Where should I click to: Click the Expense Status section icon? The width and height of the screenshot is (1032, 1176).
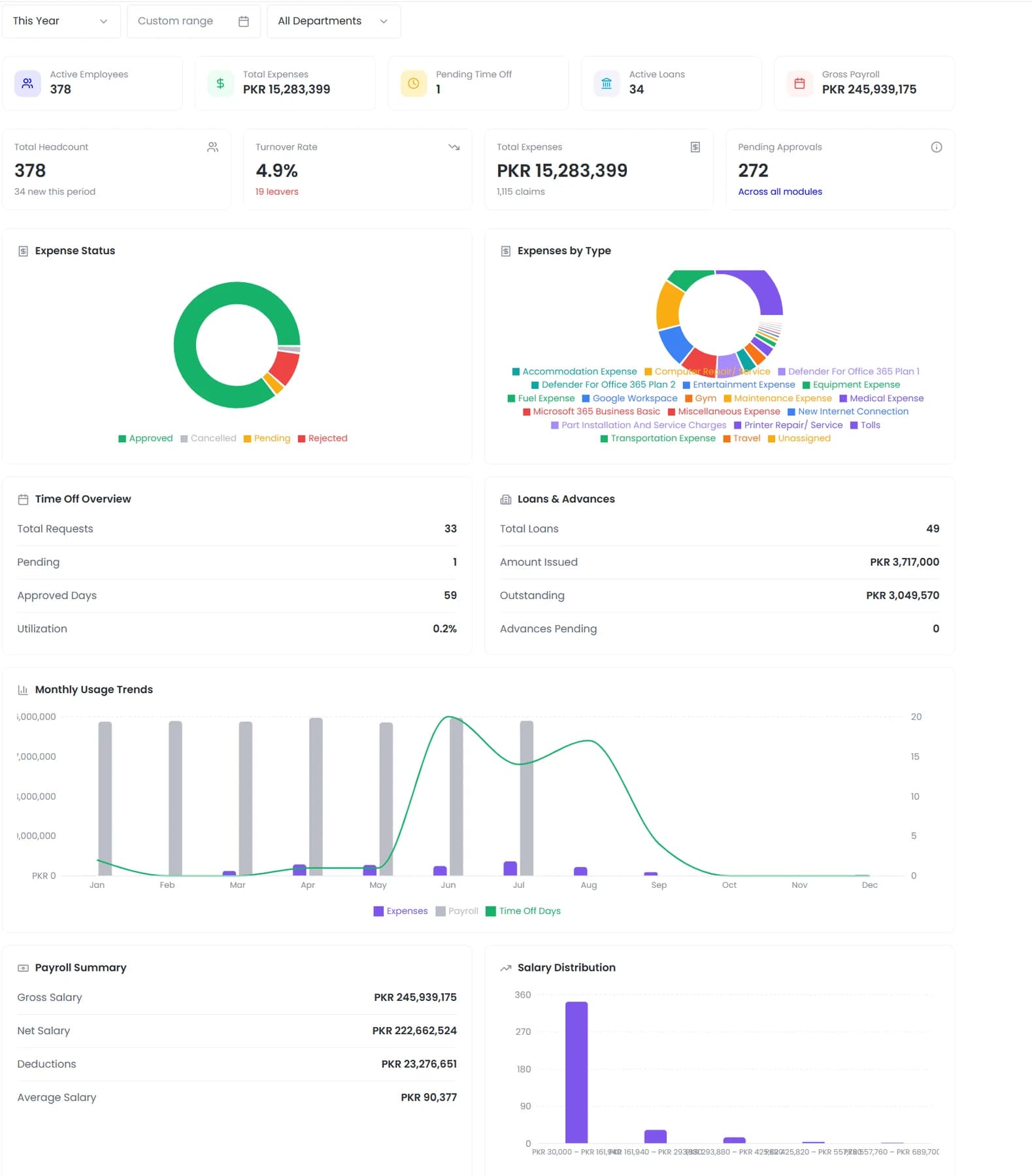[x=23, y=251]
